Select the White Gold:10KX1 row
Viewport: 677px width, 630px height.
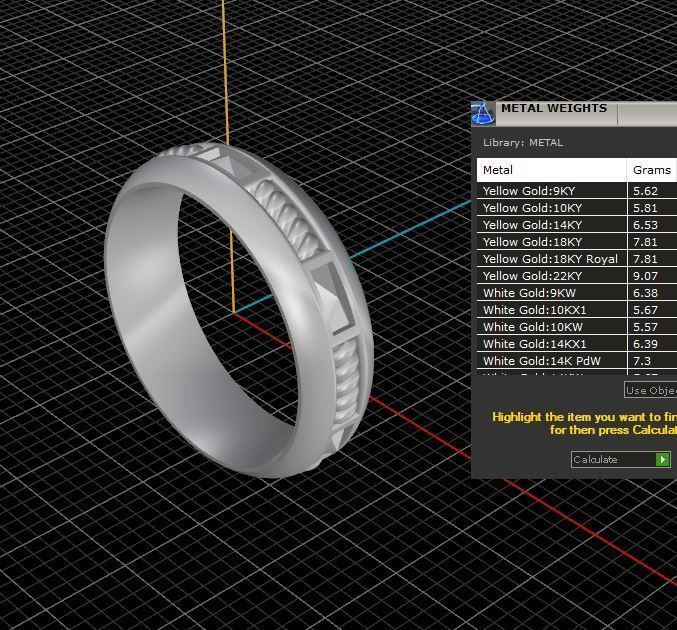point(577,310)
